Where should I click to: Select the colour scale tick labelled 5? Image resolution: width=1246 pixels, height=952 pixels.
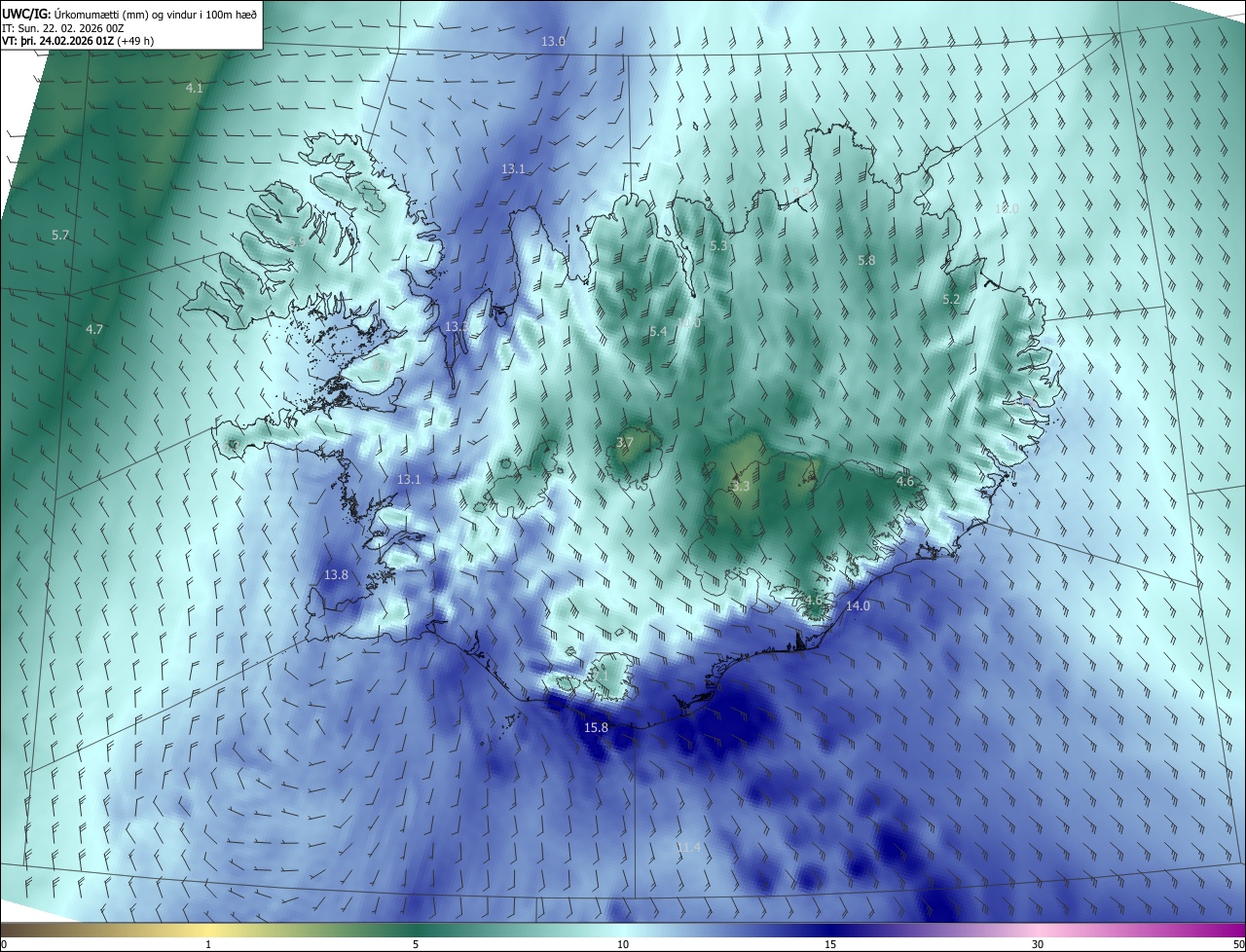click(416, 944)
